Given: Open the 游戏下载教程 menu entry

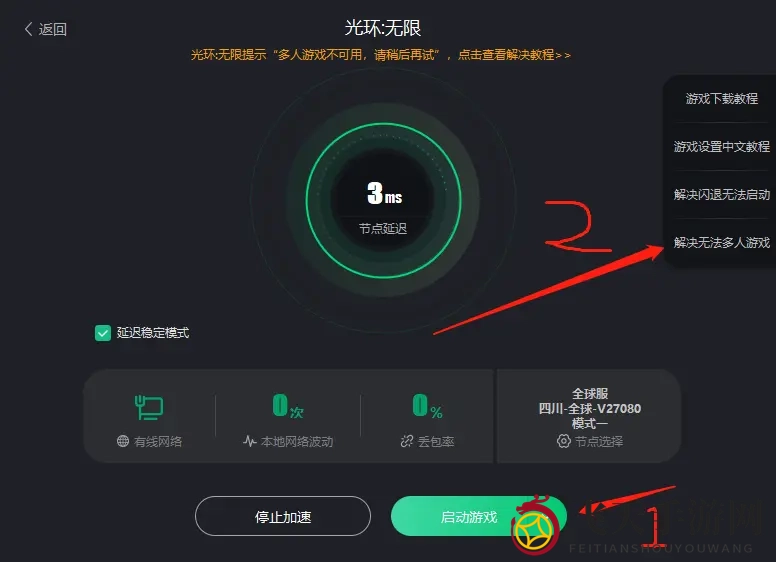Looking at the screenshot, I should pos(722,98).
